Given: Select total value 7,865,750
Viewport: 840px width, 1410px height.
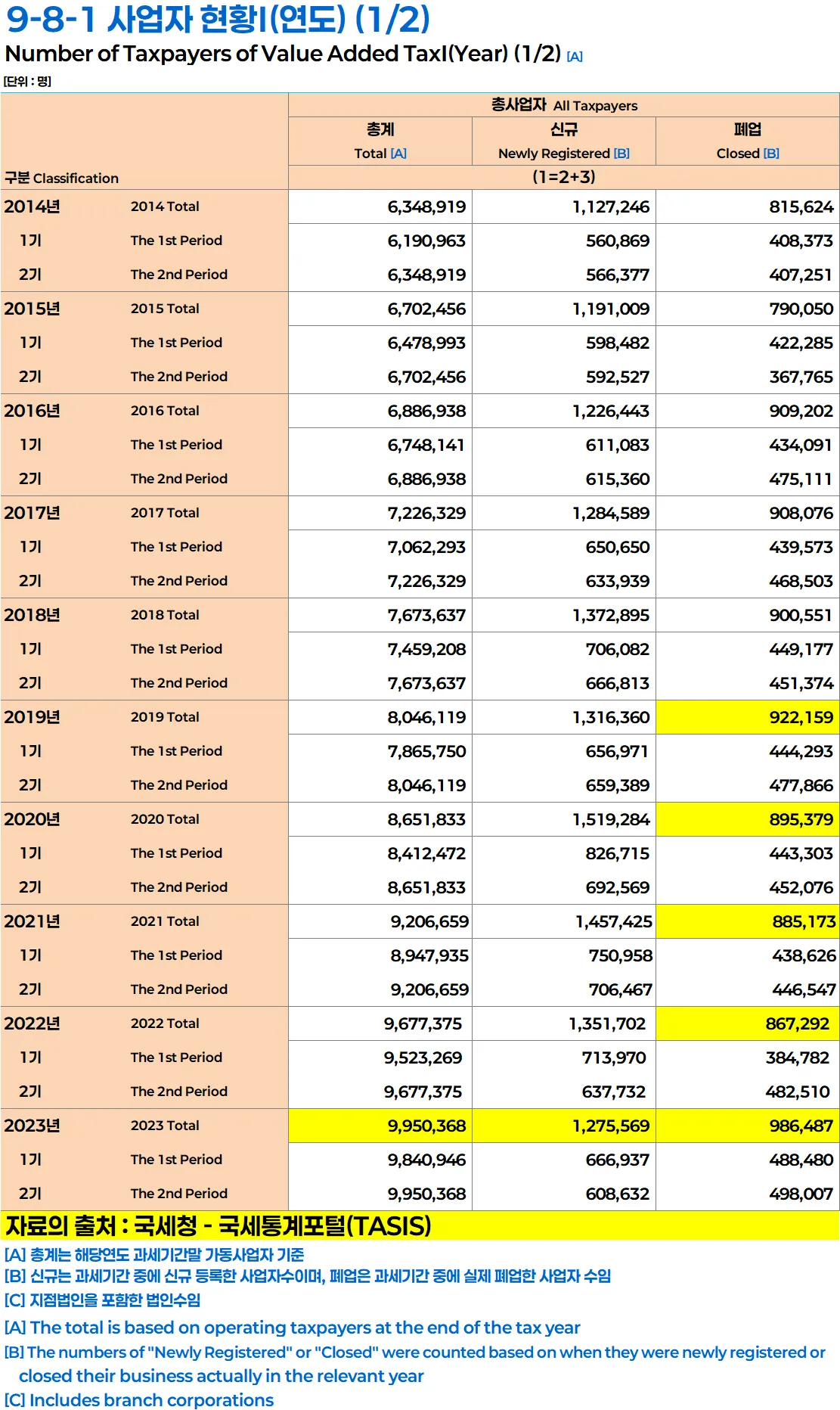Looking at the screenshot, I should click(x=426, y=752).
